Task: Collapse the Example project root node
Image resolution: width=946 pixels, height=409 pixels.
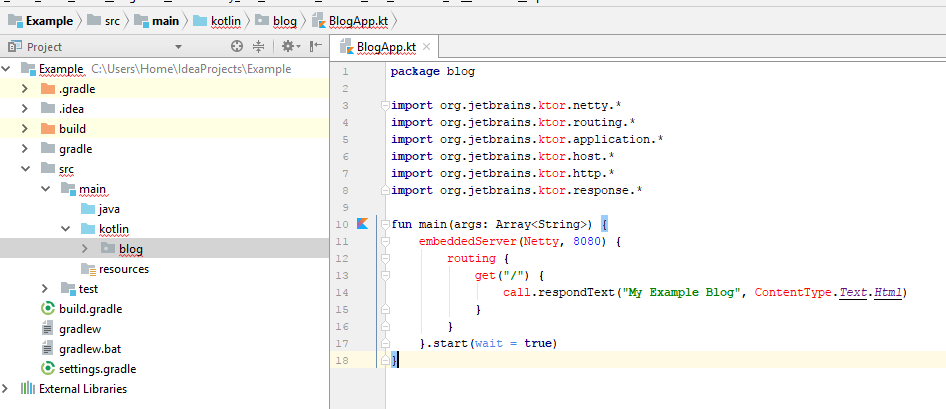Action: point(6,69)
